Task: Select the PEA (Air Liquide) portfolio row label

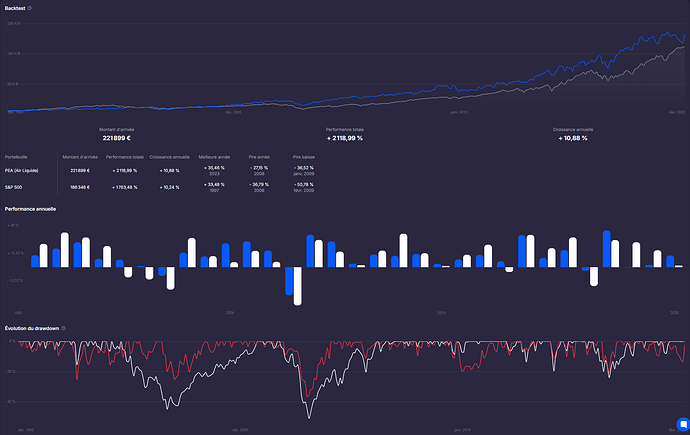Action: click(22, 172)
